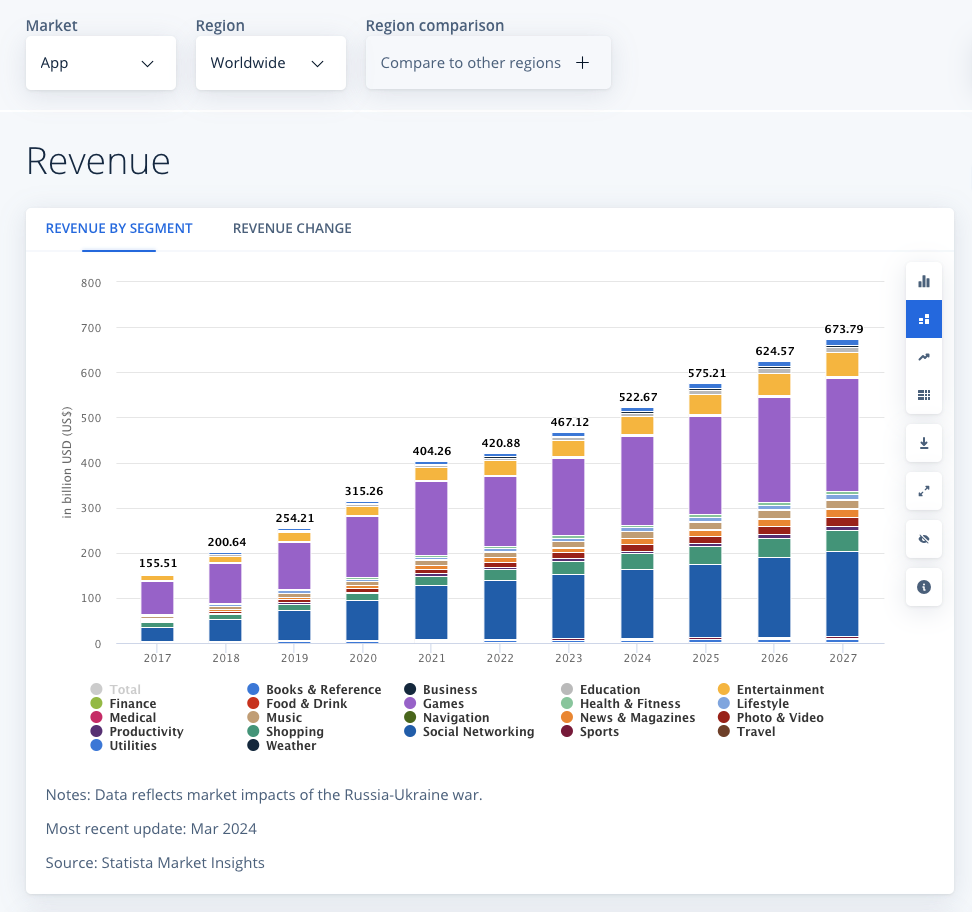Viewport: 972px width, 912px height.
Task: Toggle Social Networking legend entry
Action: click(x=477, y=732)
